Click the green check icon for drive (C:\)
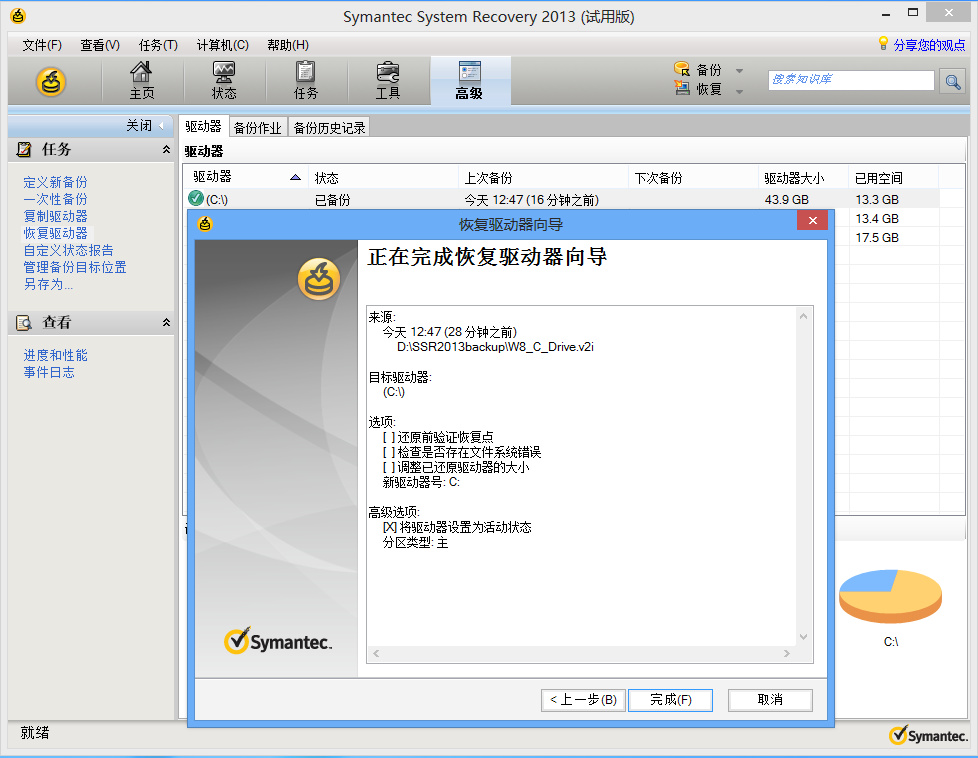Image resolution: width=978 pixels, height=758 pixels. click(x=196, y=198)
